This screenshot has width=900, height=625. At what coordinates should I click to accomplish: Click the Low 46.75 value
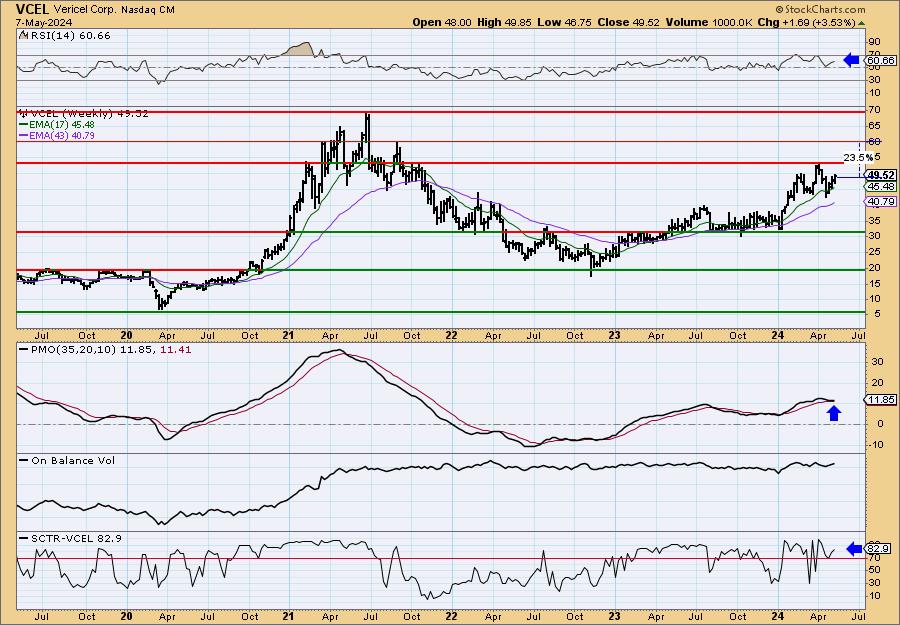coord(564,22)
